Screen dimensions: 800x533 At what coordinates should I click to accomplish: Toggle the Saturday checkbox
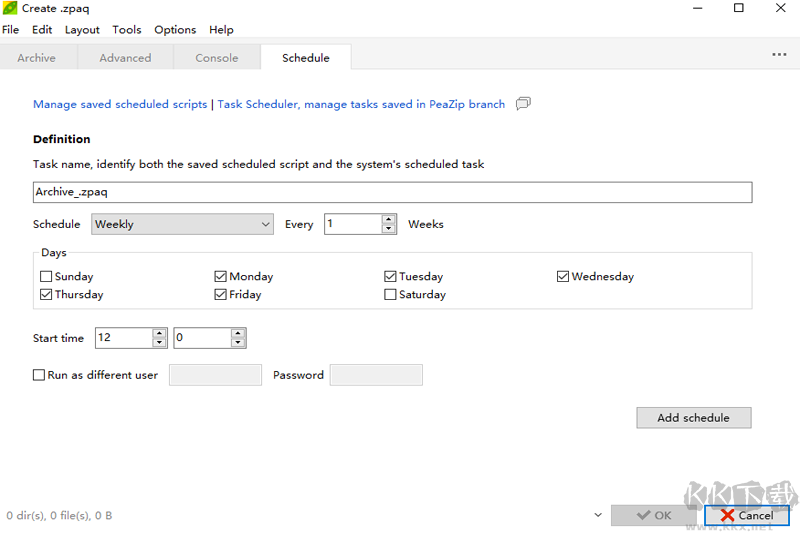(391, 295)
